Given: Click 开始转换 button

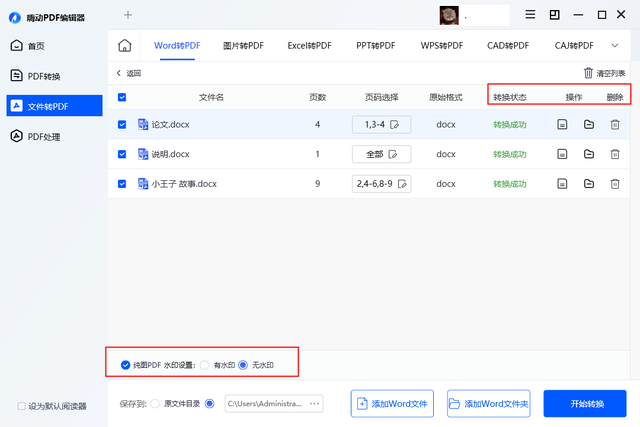Looking at the screenshot, I should click(x=585, y=404).
